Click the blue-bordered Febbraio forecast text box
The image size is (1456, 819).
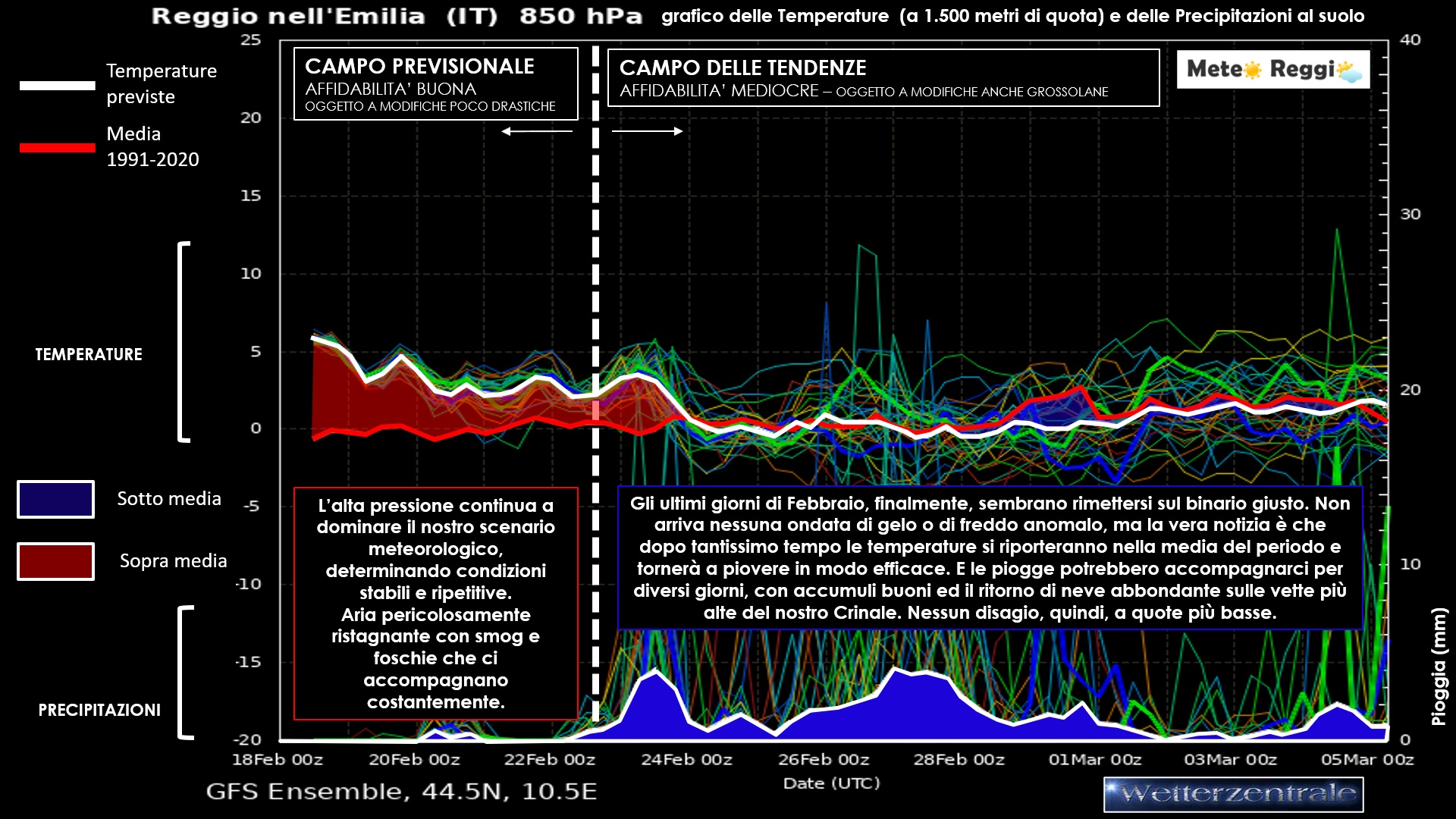990,557
